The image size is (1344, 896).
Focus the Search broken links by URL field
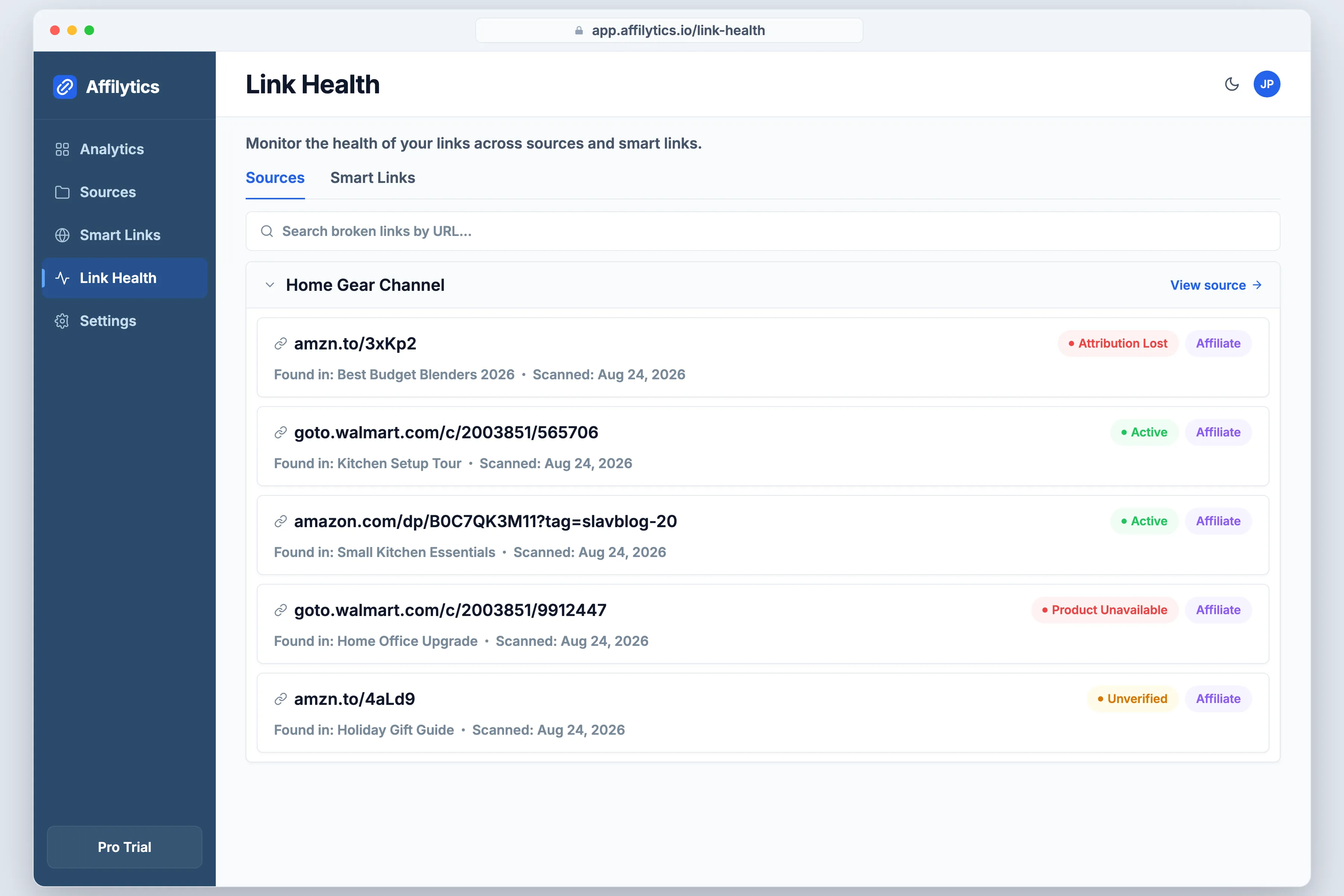(762, 231)
